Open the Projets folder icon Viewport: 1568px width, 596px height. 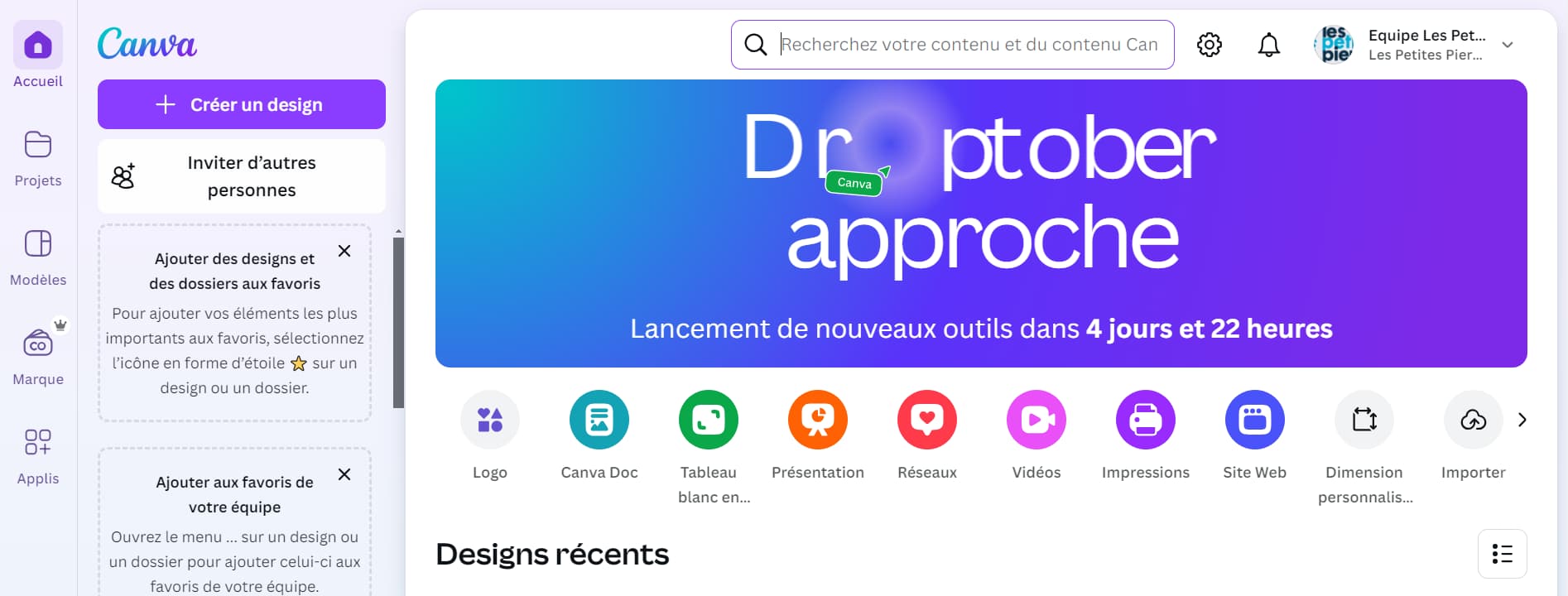tap(38, 145)
